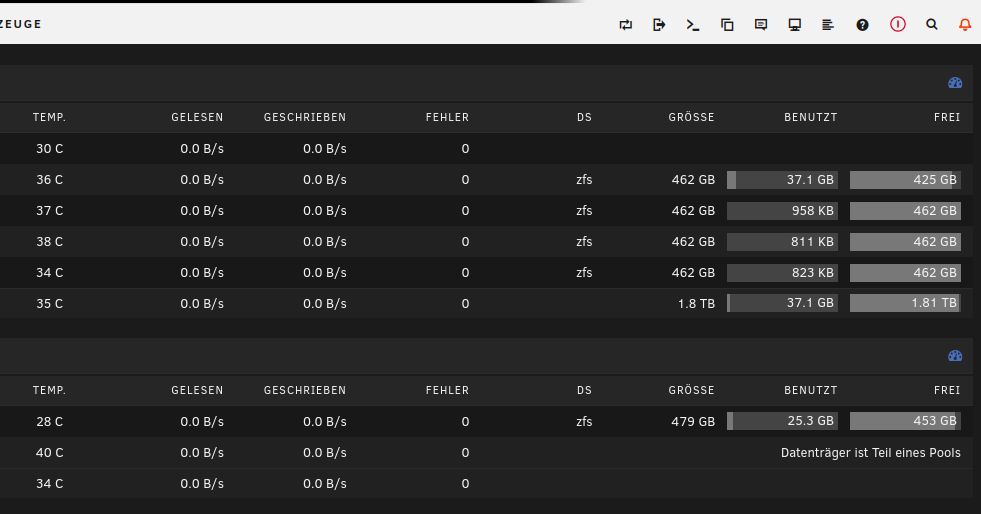Click the 25.3 GB used-space bar
981x514 pixels.
[x=782, y=421]
